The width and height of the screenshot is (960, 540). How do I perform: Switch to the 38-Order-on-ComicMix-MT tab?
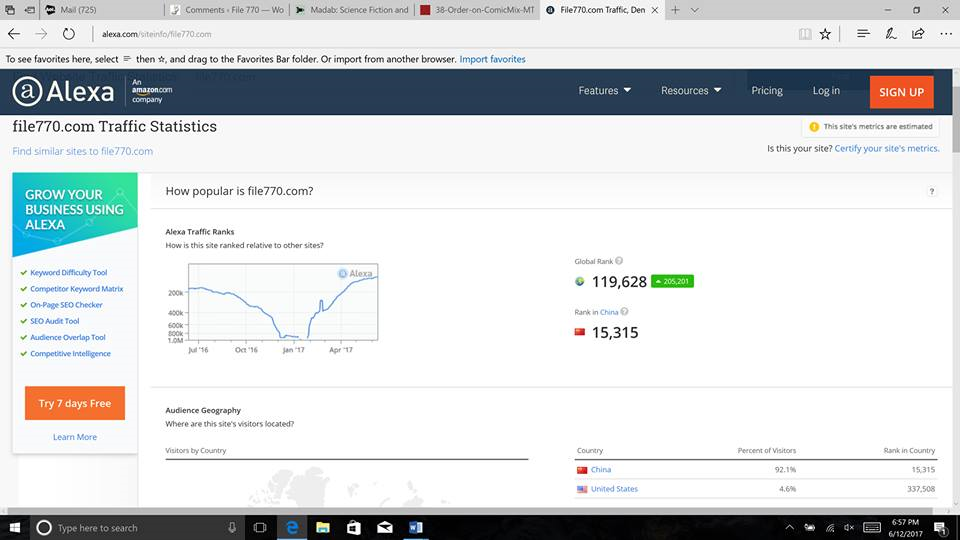474,10
